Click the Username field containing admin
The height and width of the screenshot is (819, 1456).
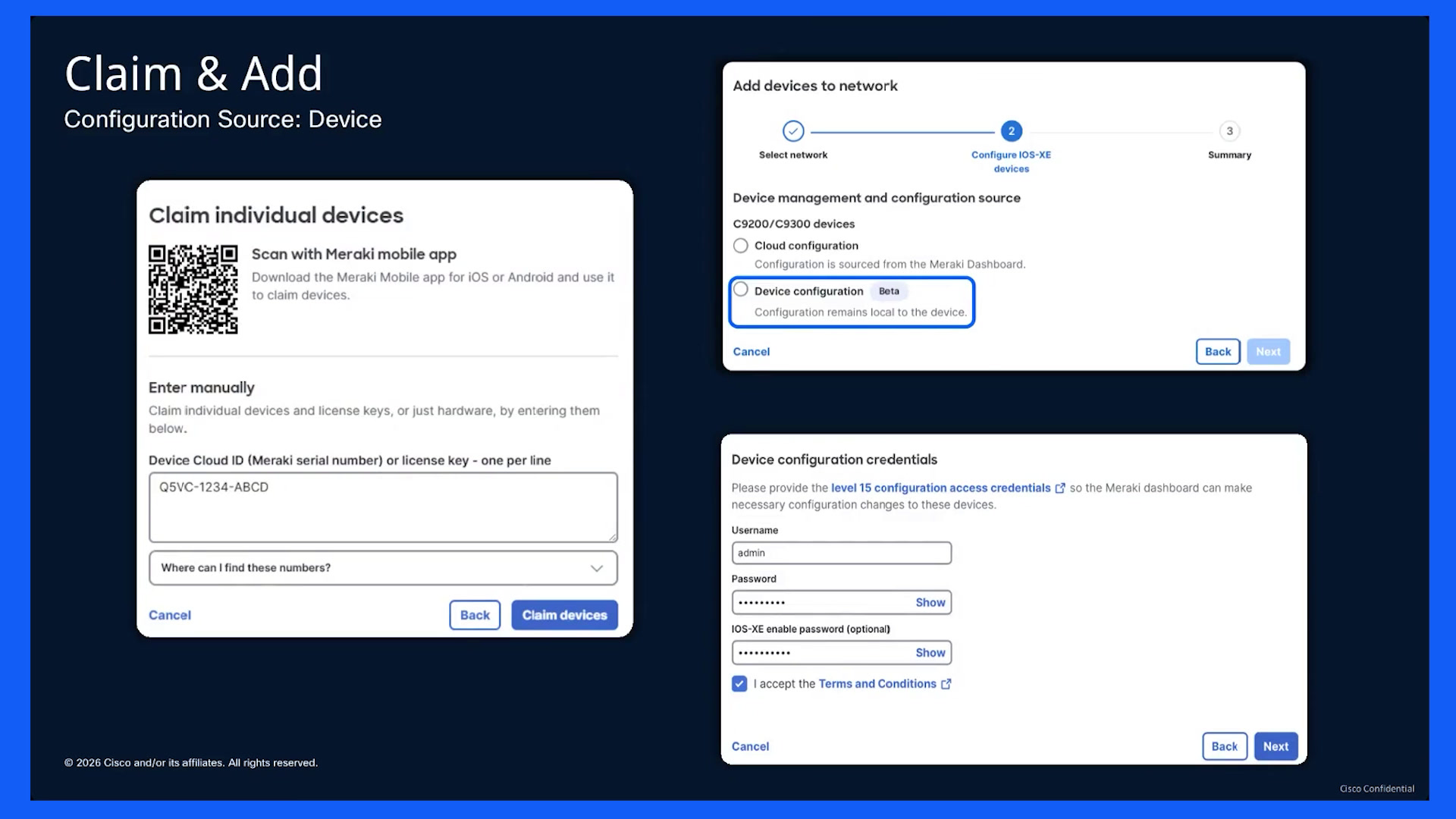tap(841, 553)
